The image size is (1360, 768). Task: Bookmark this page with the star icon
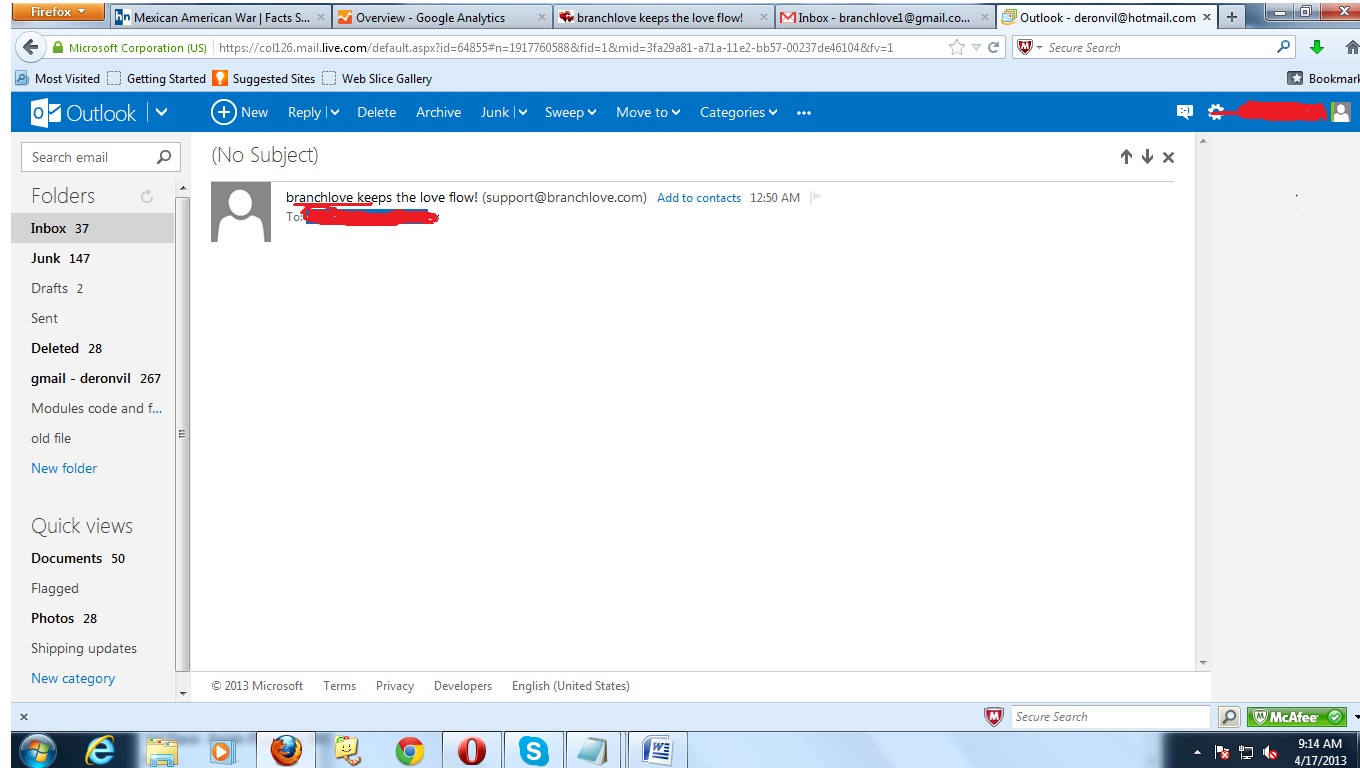[x=957, y=47]
